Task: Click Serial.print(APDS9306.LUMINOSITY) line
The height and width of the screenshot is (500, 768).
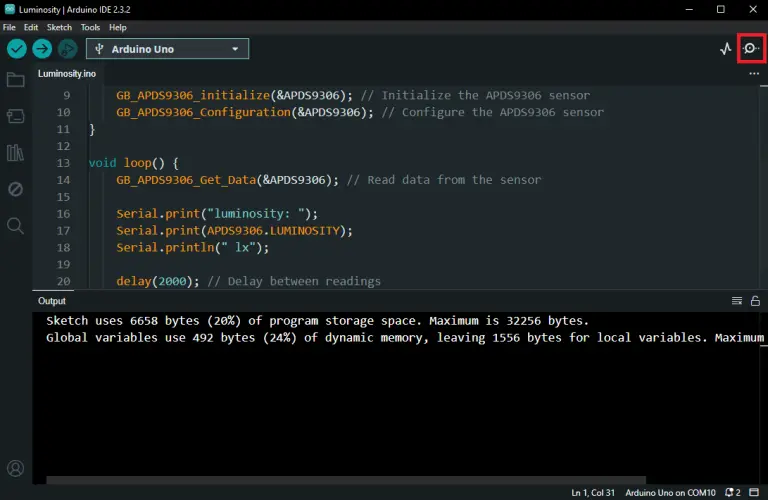Action: click(x=234, y=230)
